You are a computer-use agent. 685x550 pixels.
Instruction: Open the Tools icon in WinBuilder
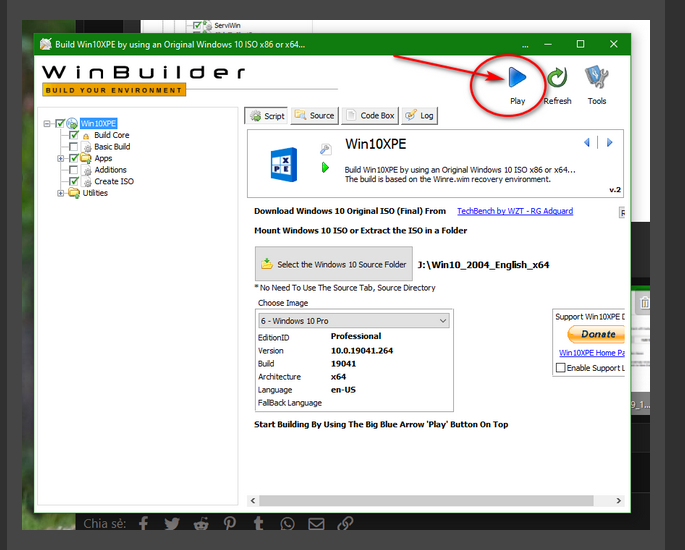597,77
